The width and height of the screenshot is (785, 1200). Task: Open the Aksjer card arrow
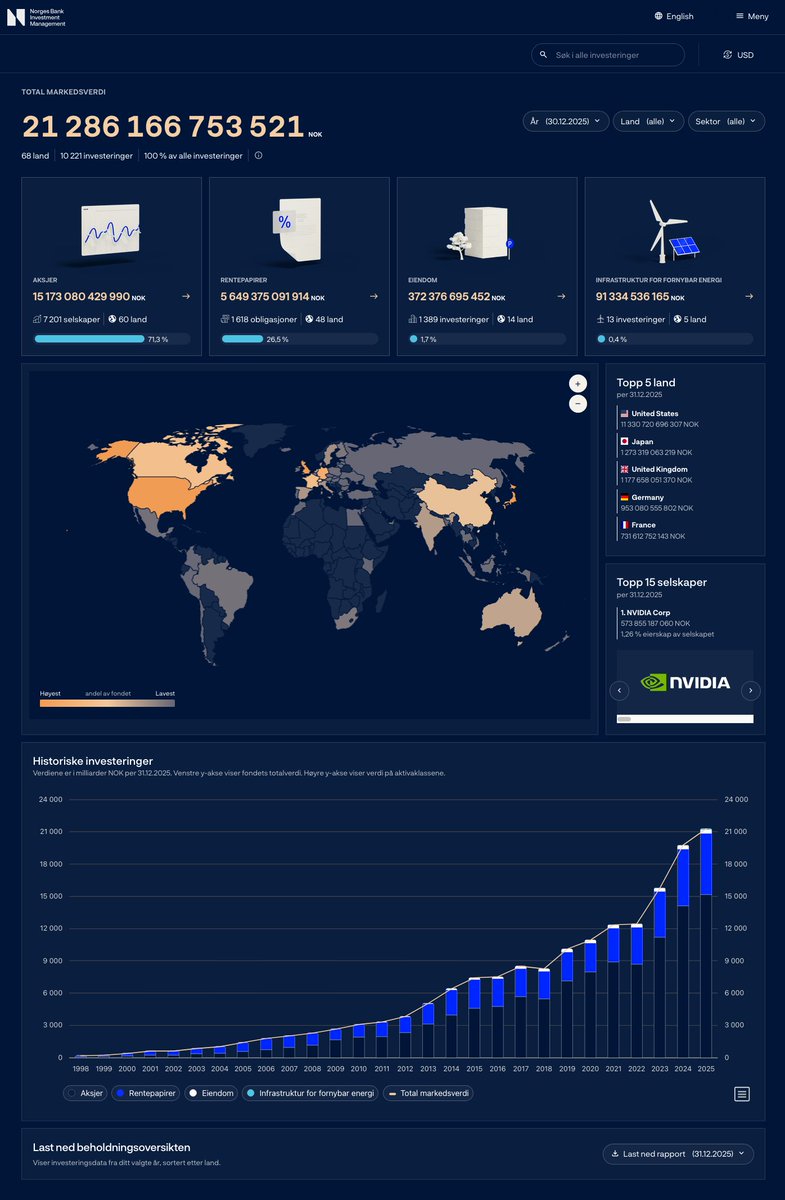point(185,296)
